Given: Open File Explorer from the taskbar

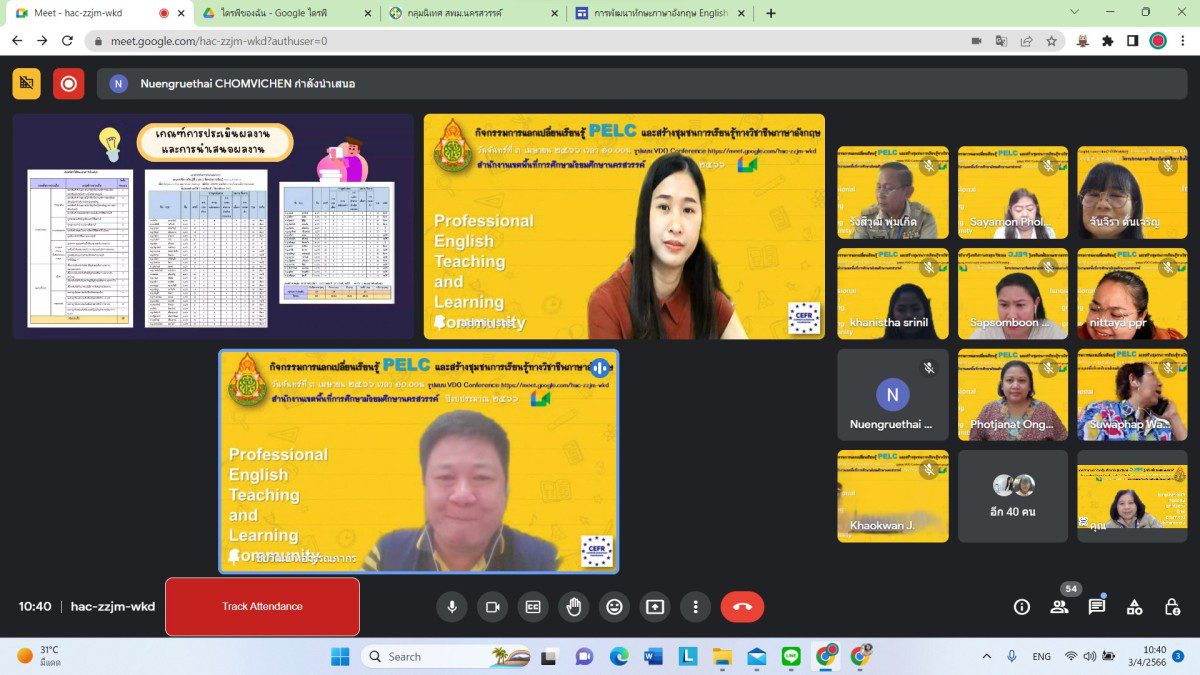Looking at the screenshot, I should click(x=722, y=656).
